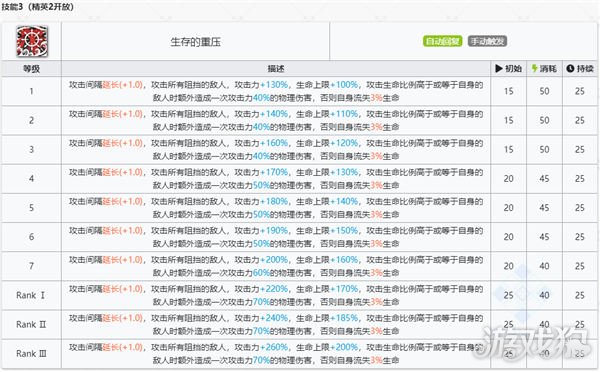Click the 描述 column header
Image resolution: width=600 pixels, height=372 pixels.
276,69
